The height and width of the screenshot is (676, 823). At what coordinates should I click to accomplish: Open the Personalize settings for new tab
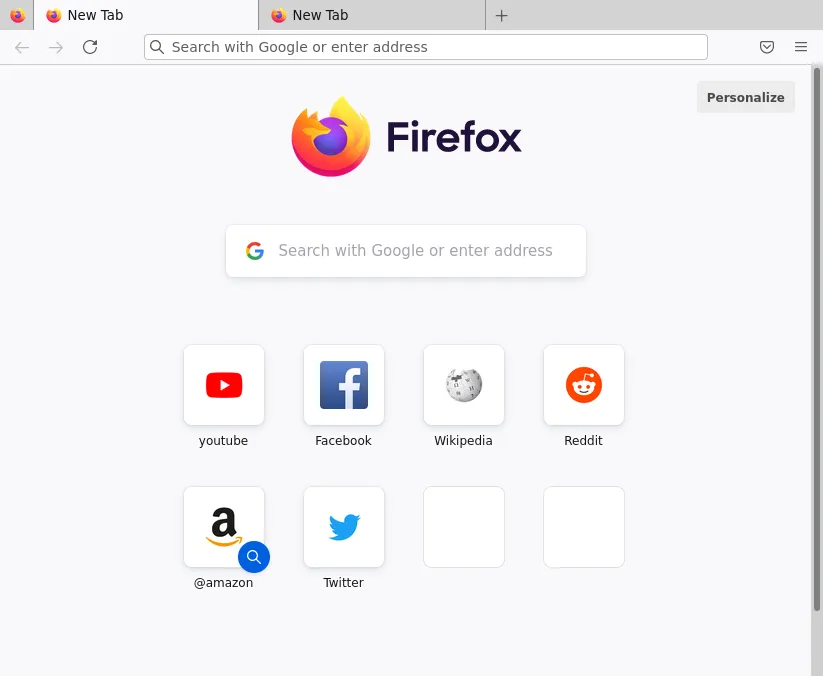pos(745,97)
